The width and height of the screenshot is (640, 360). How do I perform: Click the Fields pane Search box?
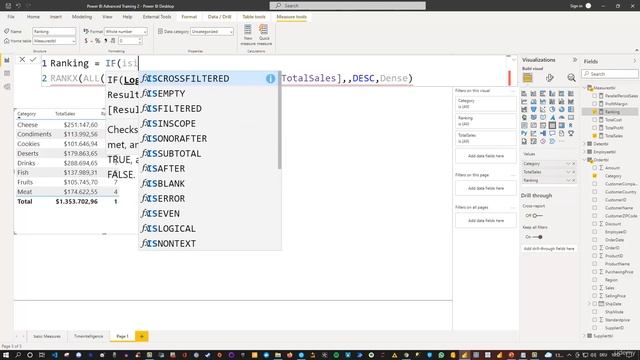(x=610, y=74)
